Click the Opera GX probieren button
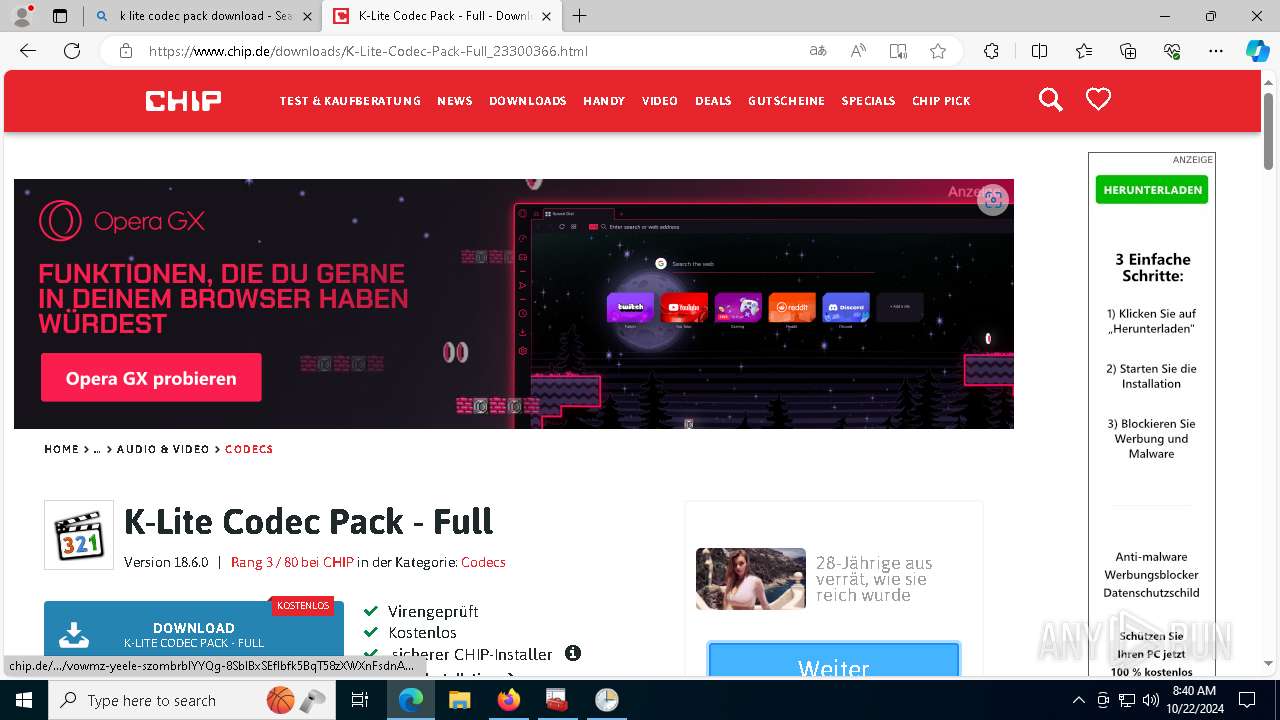Image resolution: width=1280 pixels, height=720 pixels. 151,378
